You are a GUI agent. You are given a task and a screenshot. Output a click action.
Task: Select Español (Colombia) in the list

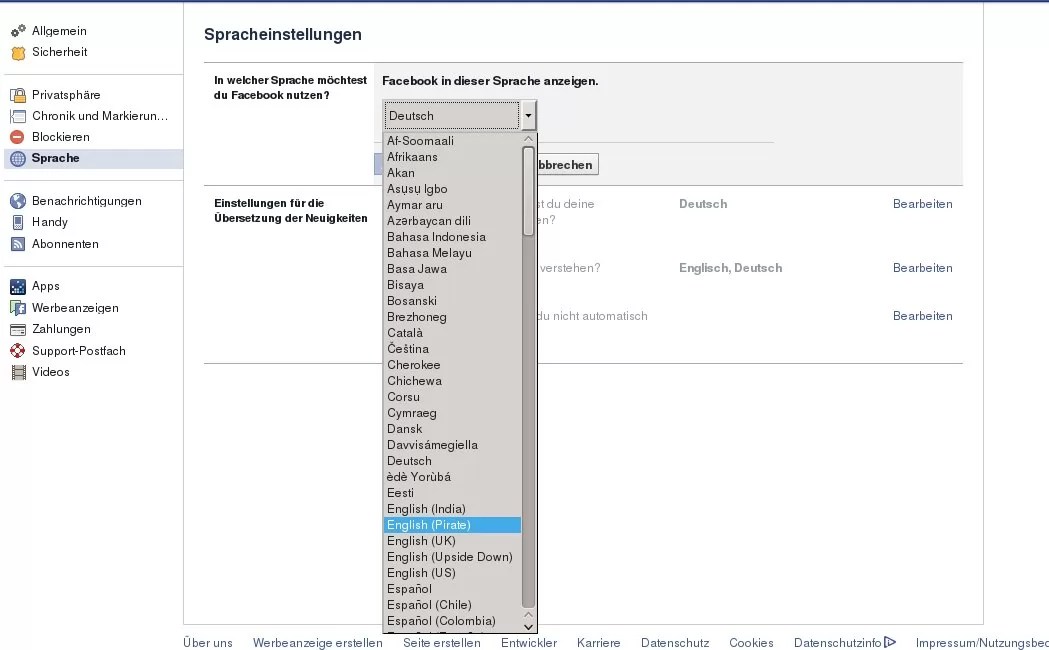click(452, 621)
